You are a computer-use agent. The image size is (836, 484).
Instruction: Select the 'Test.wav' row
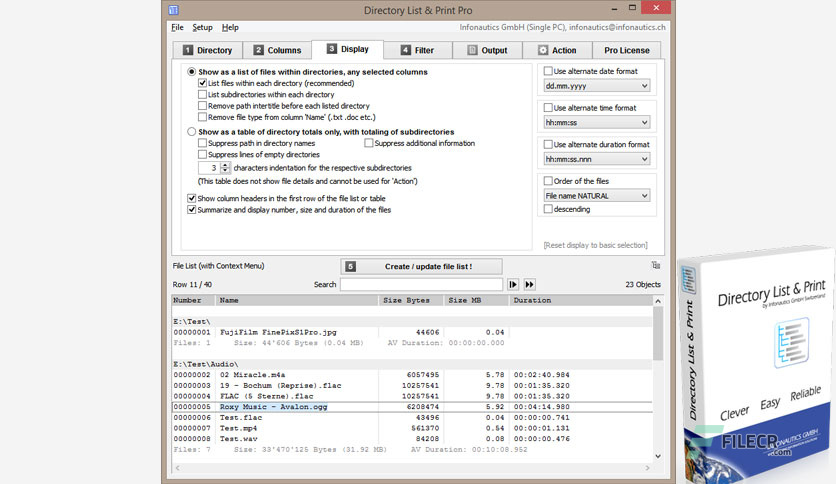[412, 439]
